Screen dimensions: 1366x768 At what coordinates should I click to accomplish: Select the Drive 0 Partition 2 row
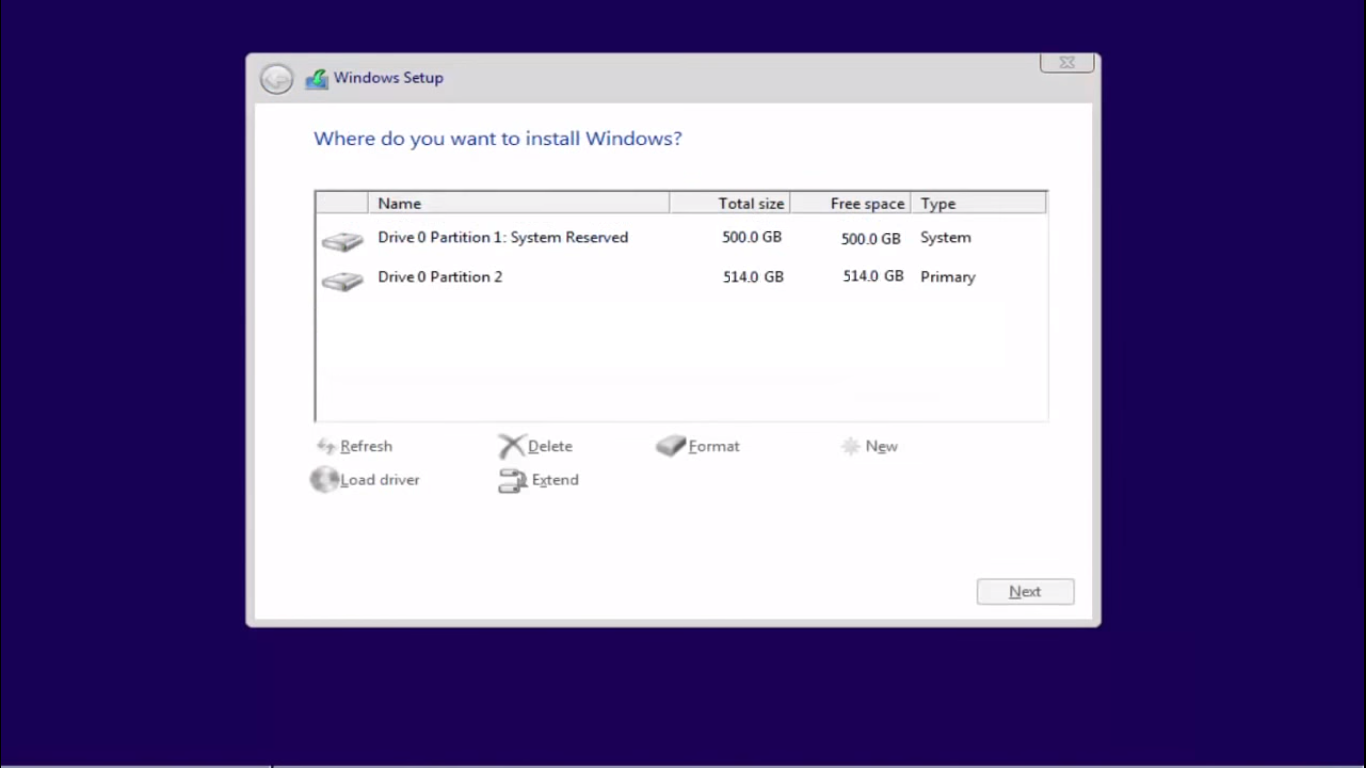tap(440, 277)
